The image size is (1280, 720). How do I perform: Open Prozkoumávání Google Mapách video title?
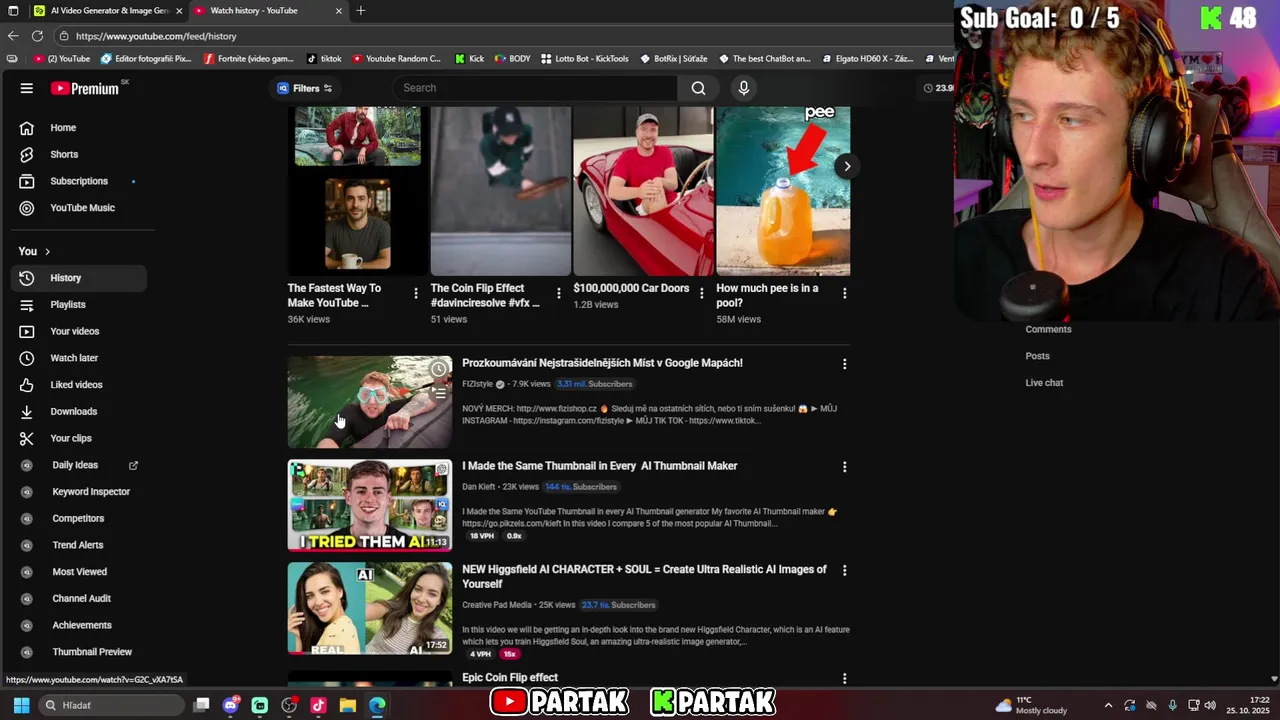click(602, 363)
